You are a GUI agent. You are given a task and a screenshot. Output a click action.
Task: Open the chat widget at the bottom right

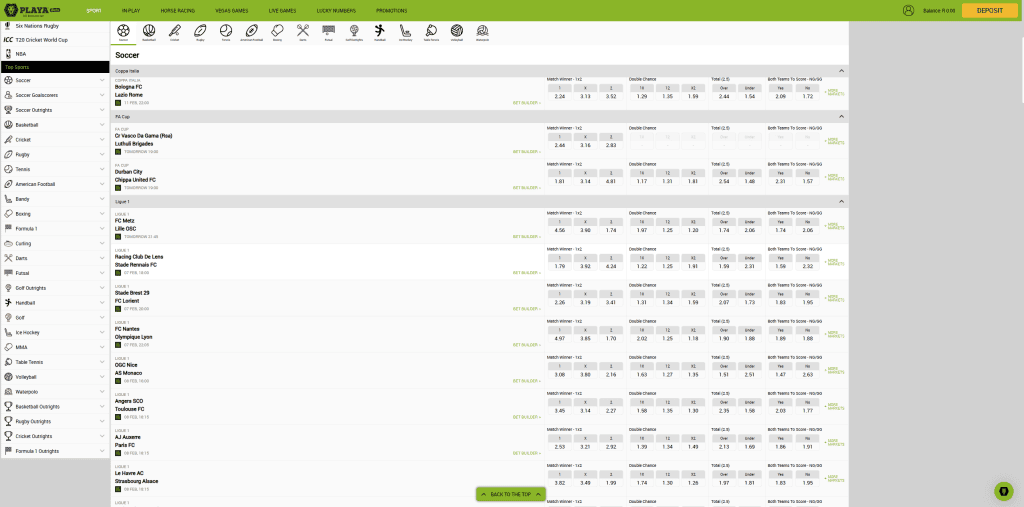1003,491
